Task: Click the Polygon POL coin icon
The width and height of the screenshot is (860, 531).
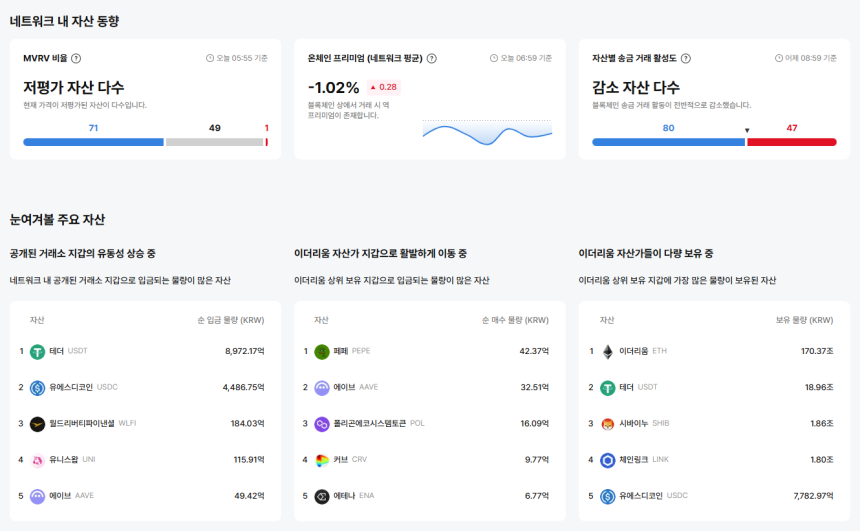Action: (321, 424)
